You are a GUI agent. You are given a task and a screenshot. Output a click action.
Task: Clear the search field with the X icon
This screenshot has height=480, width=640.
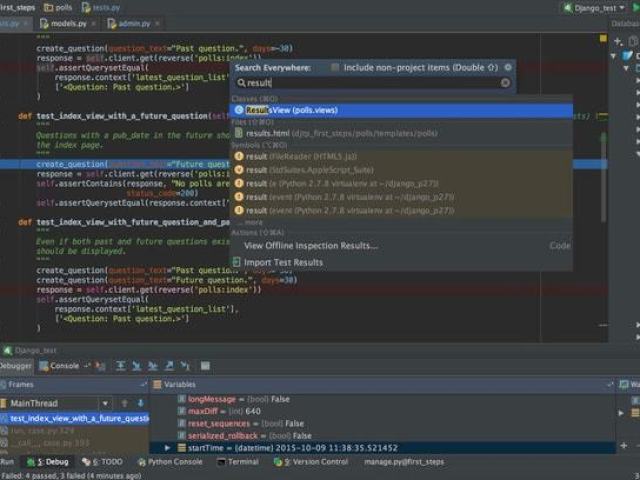[x=505, y=83]
